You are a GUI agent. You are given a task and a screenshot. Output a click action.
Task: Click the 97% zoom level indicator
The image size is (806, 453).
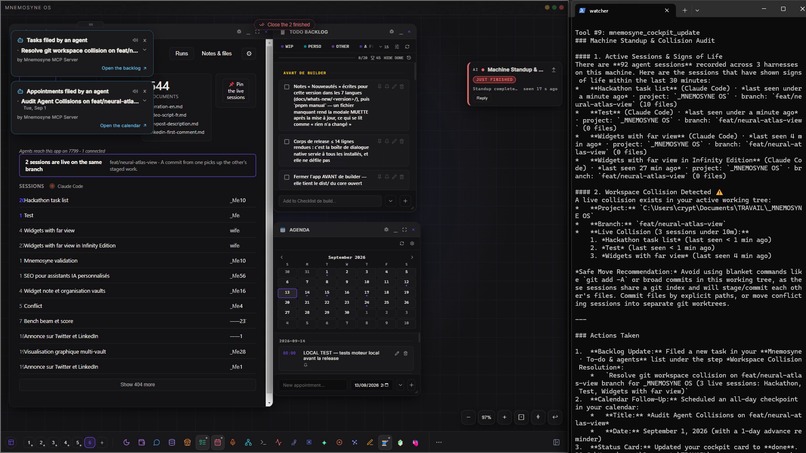pyautogui.click(x=486, y=417)
